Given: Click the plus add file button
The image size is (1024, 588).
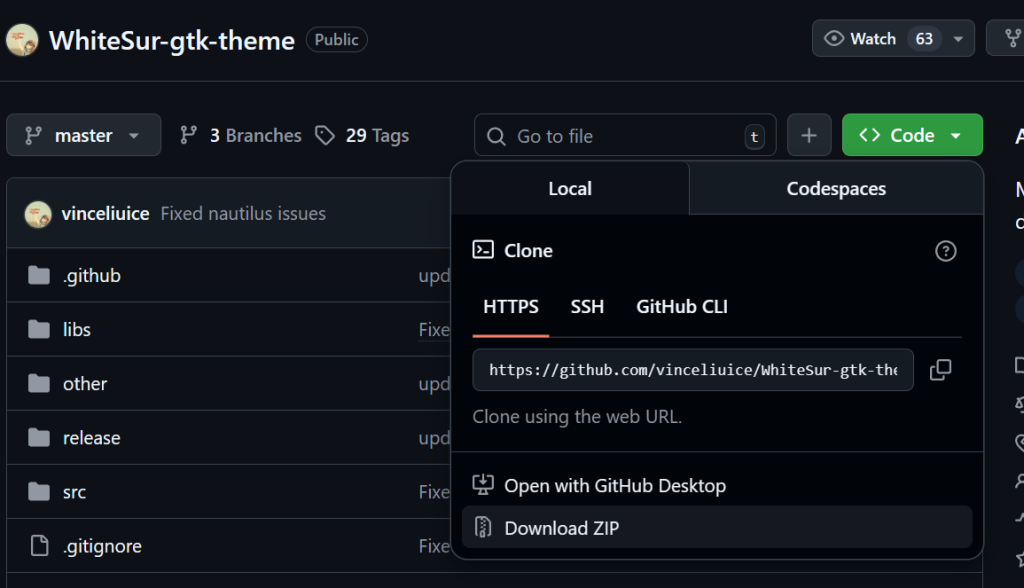Looking at the screenshot, I should click(809, 136).
